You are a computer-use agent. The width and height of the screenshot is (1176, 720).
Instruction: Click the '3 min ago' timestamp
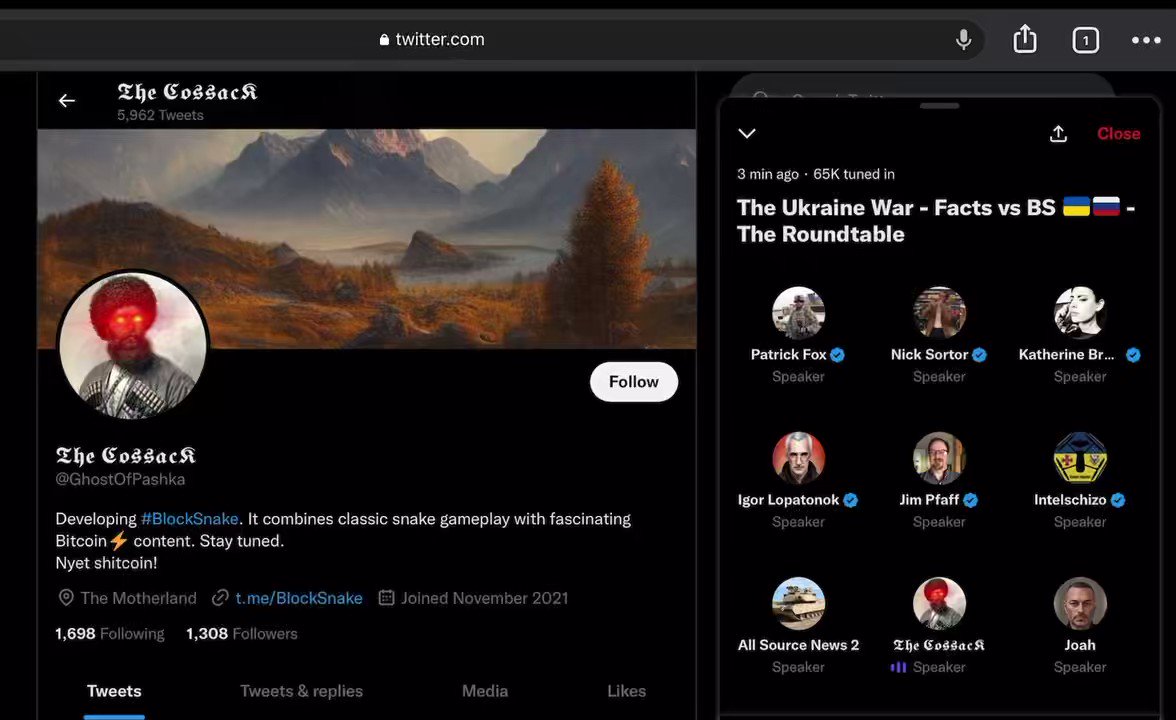[768, 174]
